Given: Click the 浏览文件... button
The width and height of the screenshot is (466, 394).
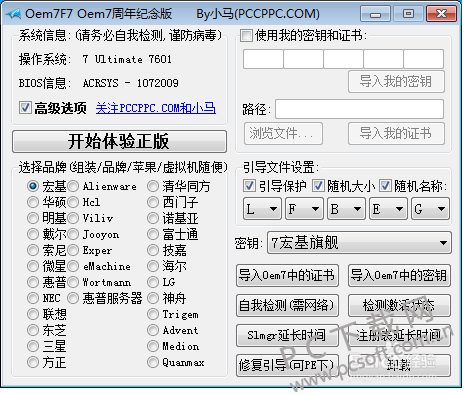Looking at the screenshot, I should 283,133.
